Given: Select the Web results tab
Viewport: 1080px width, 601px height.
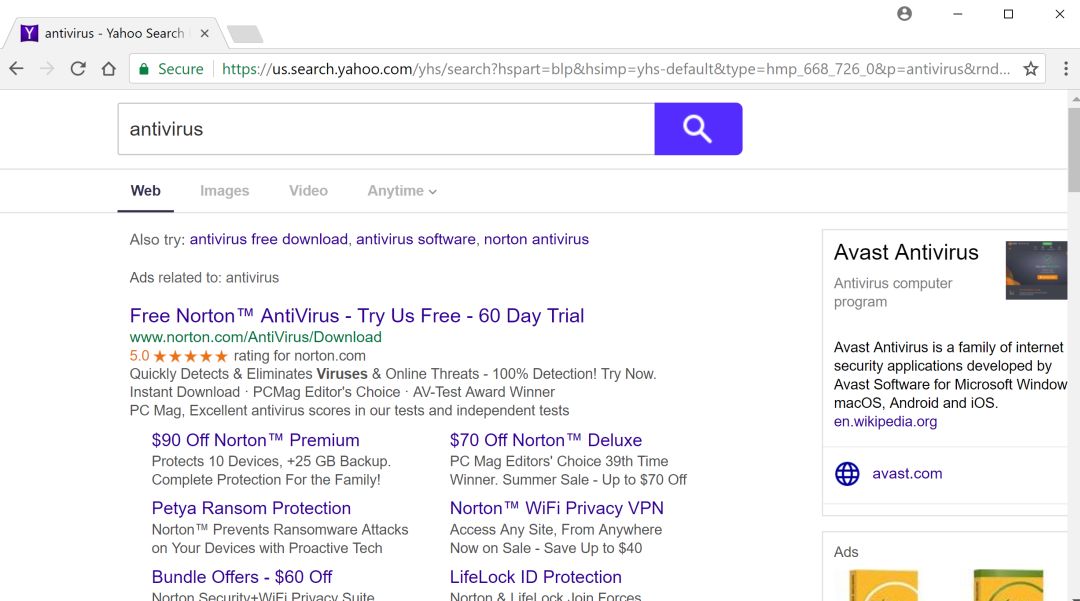Looking at the screenshot, I should coord(145,191).
